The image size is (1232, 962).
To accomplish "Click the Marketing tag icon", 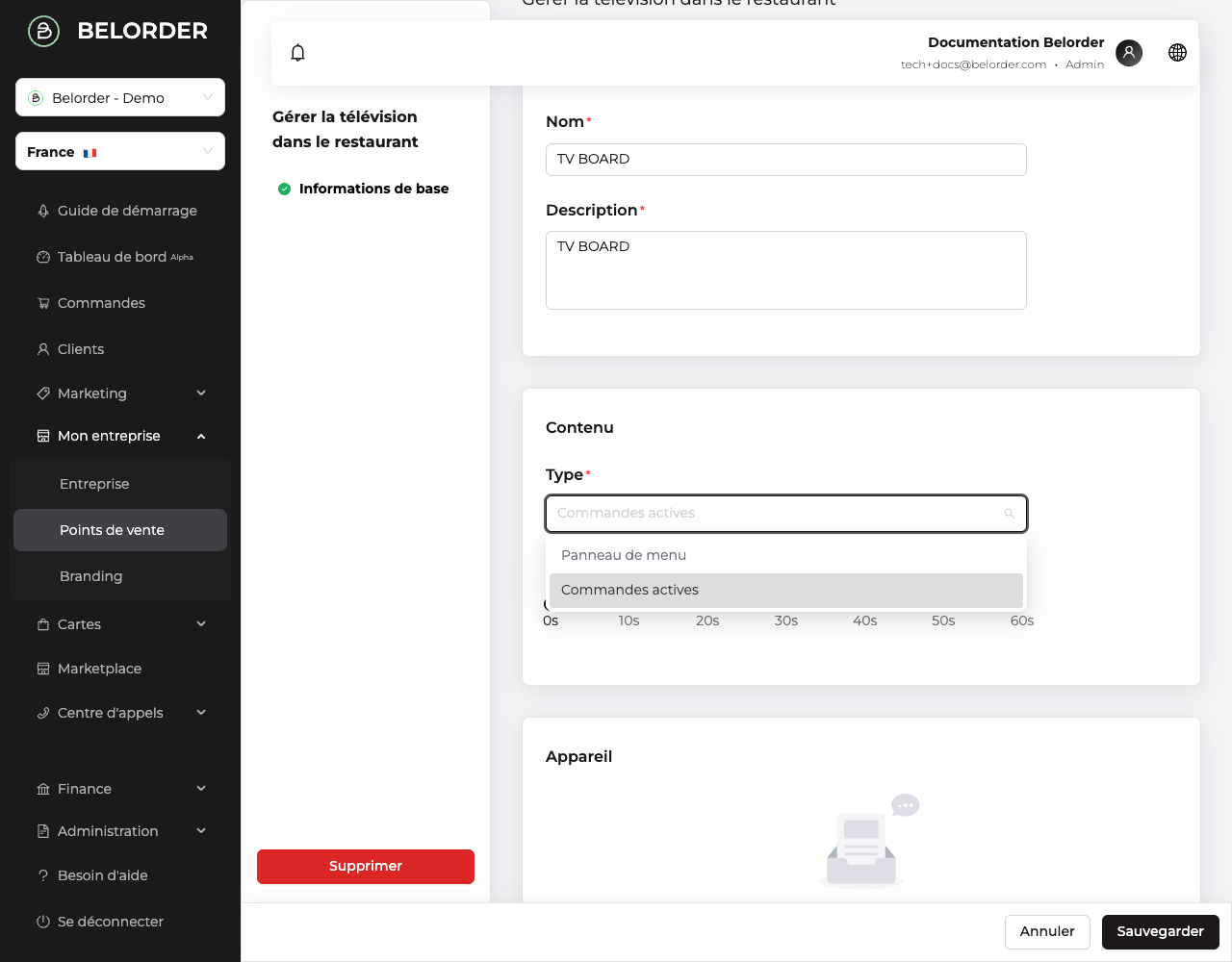I will click(x=43, y=393).
